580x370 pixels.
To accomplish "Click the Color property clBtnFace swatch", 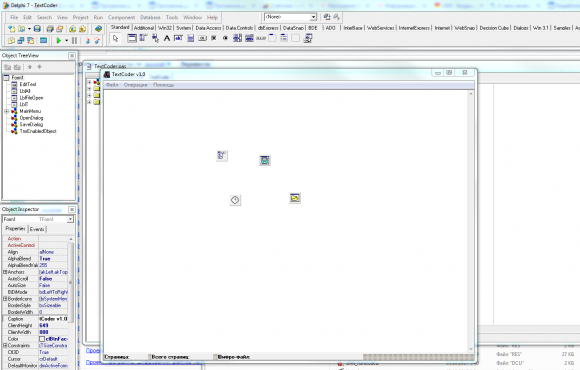I will click(42, 339).
